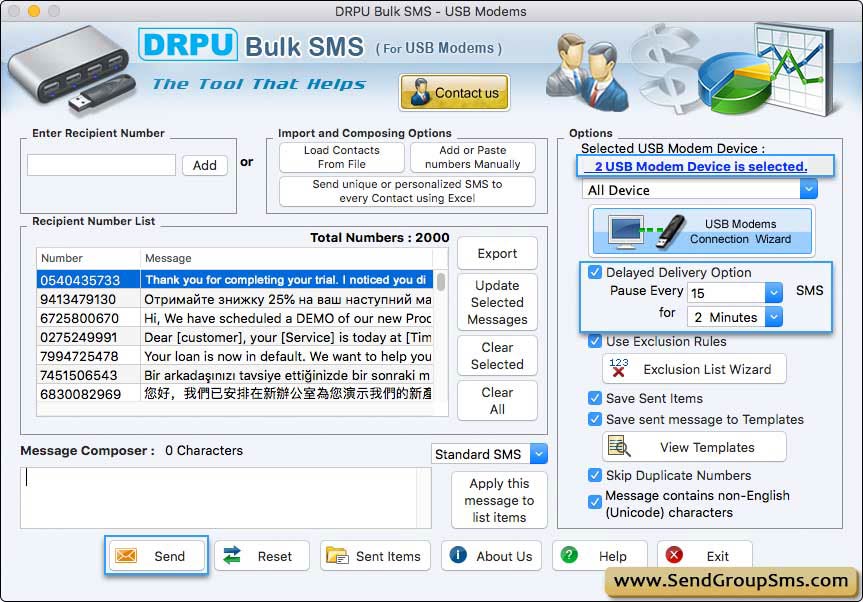Click the magnifier View Templates icon
Viewport: 863px width, 602px height.
(619, 447)
